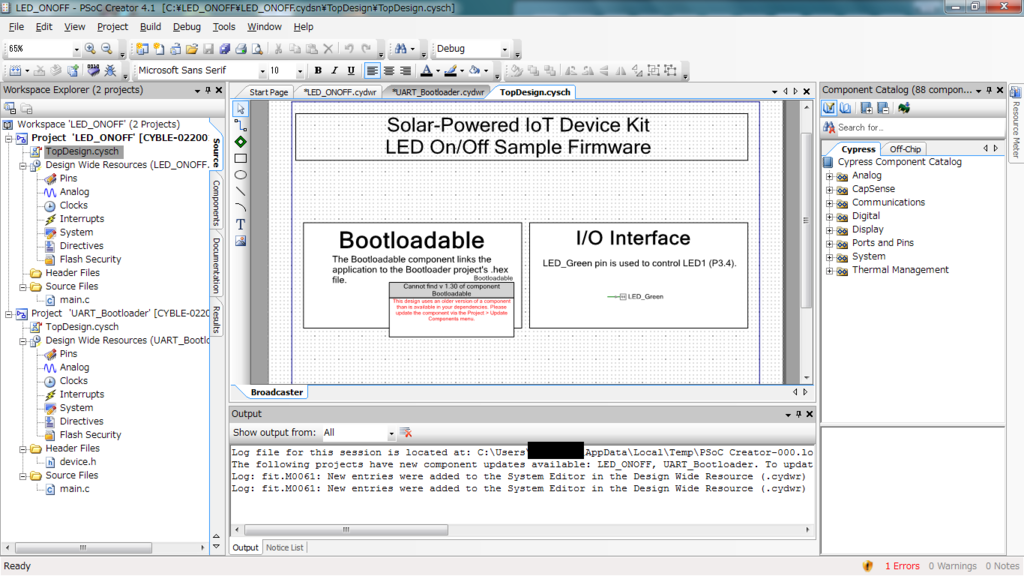Select the Text tool
Screen dimensions: 1024x576
click(x=240, y=224)
